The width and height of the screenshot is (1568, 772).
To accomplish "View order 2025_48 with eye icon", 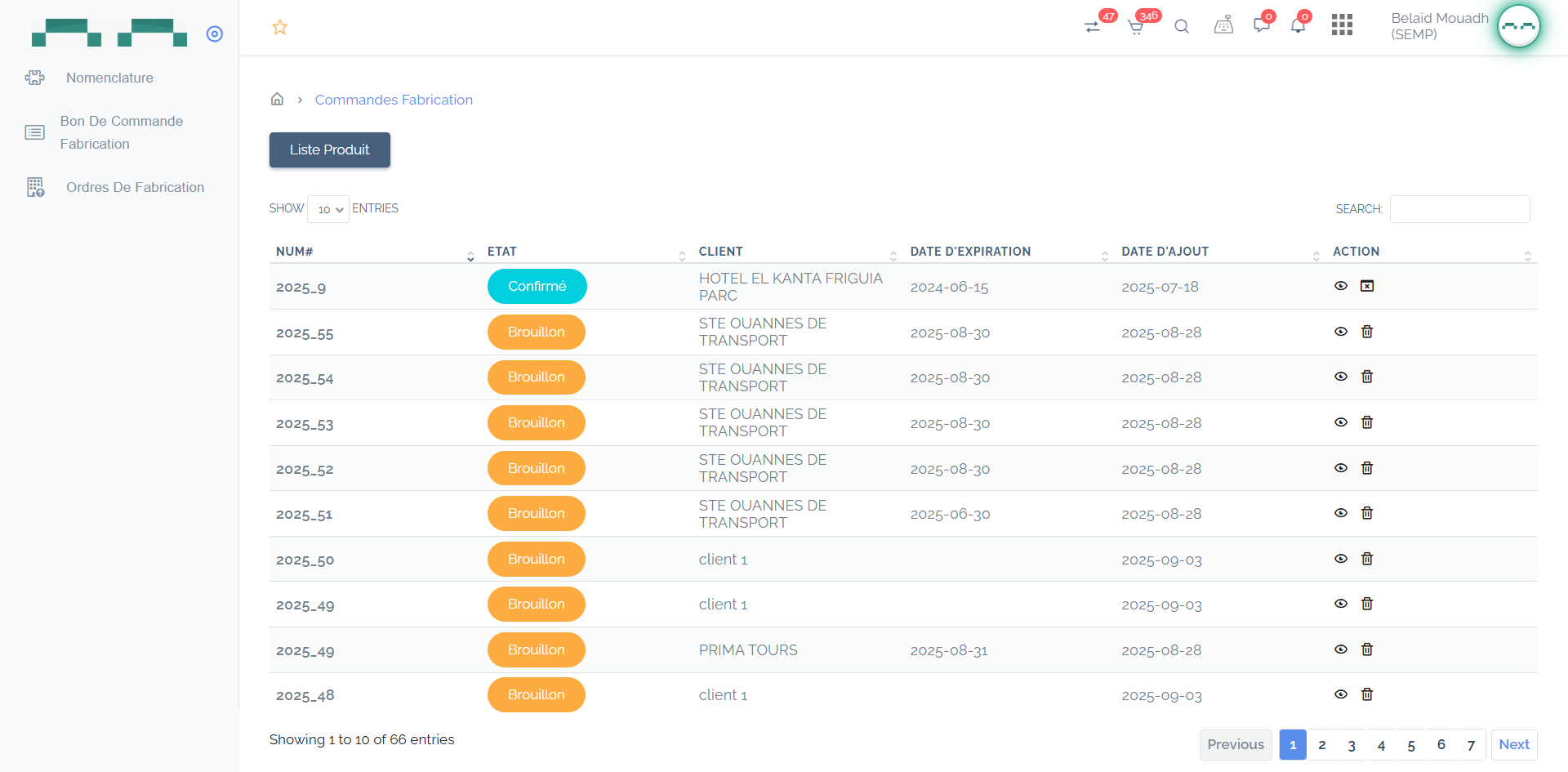I will tap(1341, 694).
